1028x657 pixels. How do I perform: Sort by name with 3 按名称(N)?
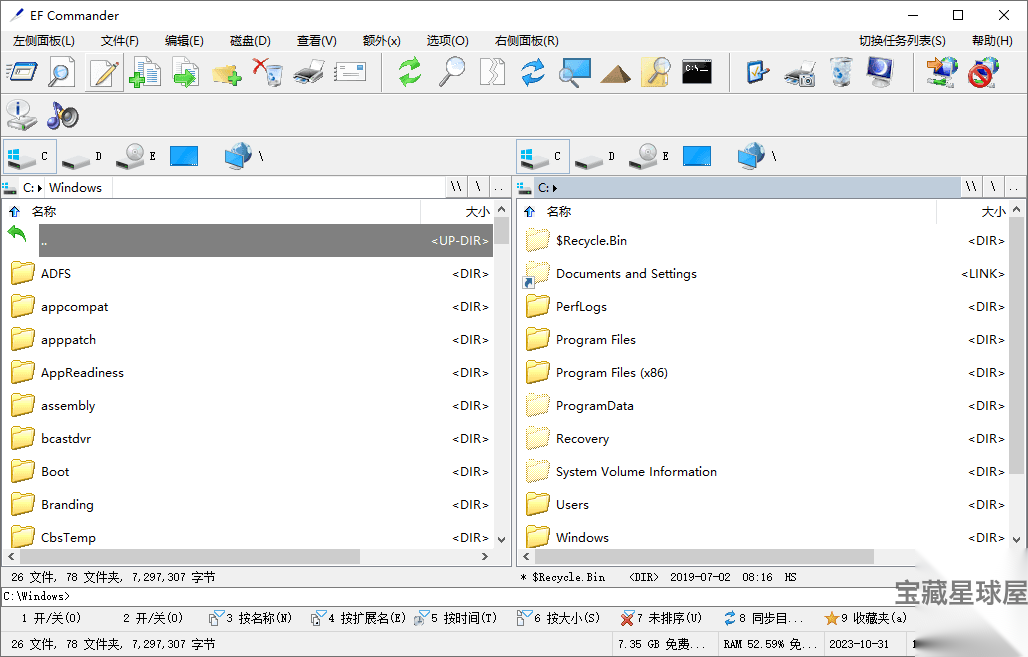(x=250, y=618)
